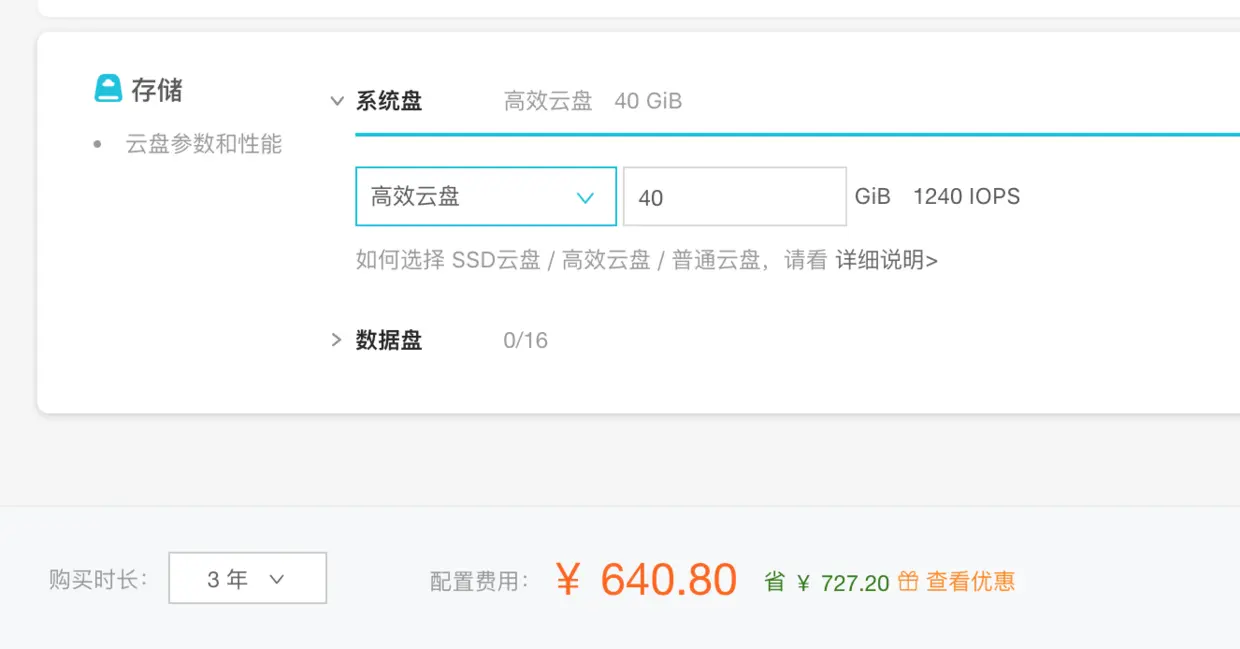1240x649 pixels.
Task: Open the 详细说明 details link
Action: (884, 260)
